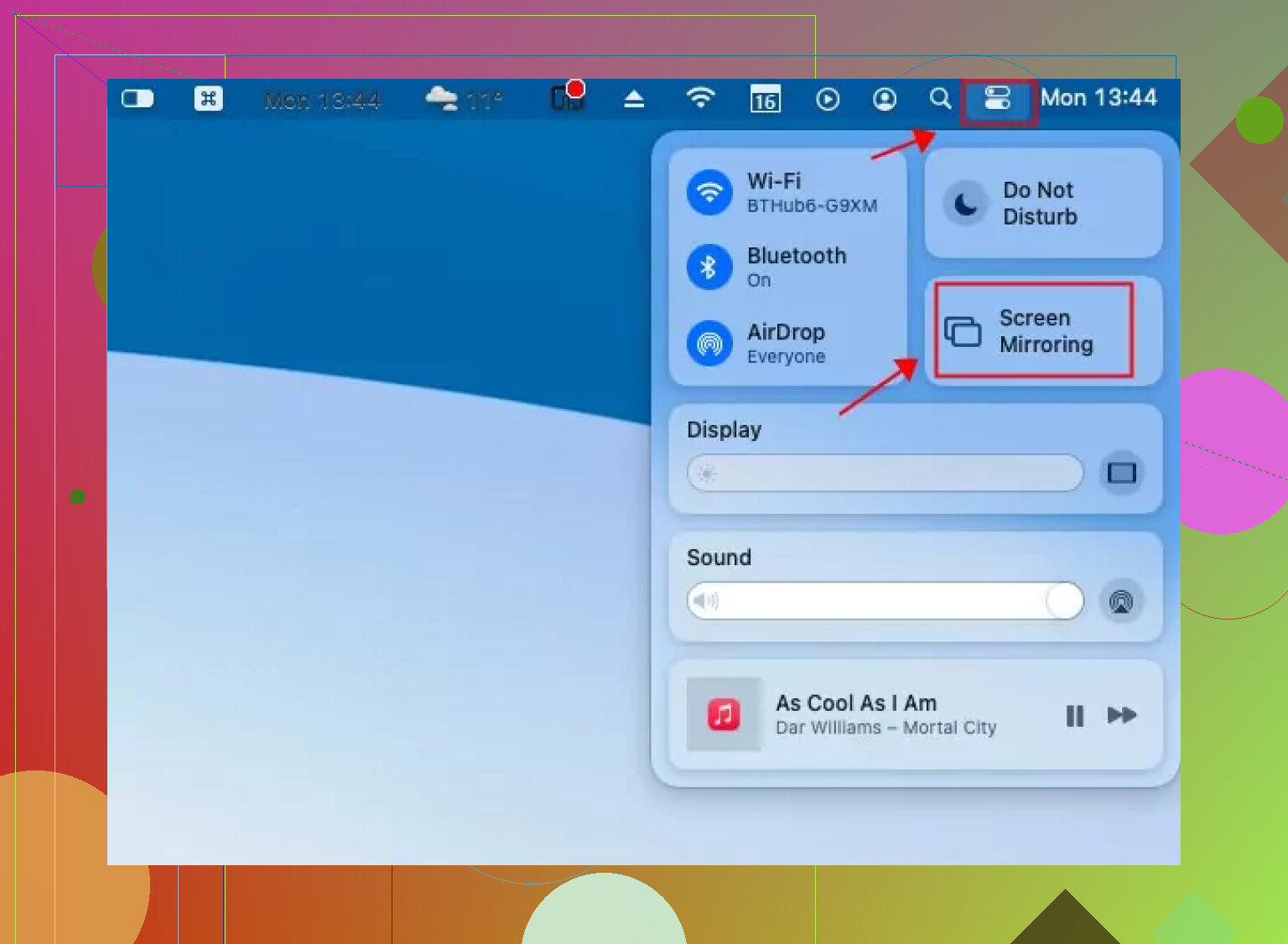The width and height of the screenshot is (1288, 944).
Task: Open the user account menu bar icon
Action: [884, 100]
